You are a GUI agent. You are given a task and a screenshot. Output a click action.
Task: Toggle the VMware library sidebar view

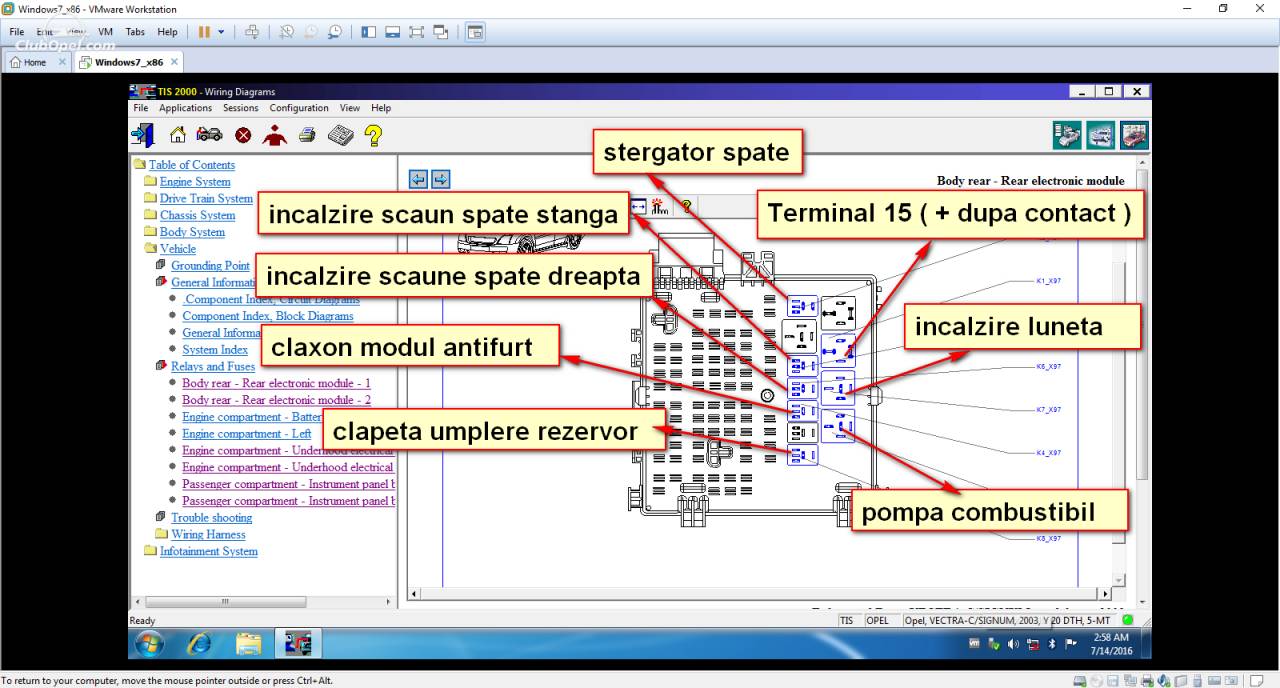[x=369, y=32]
